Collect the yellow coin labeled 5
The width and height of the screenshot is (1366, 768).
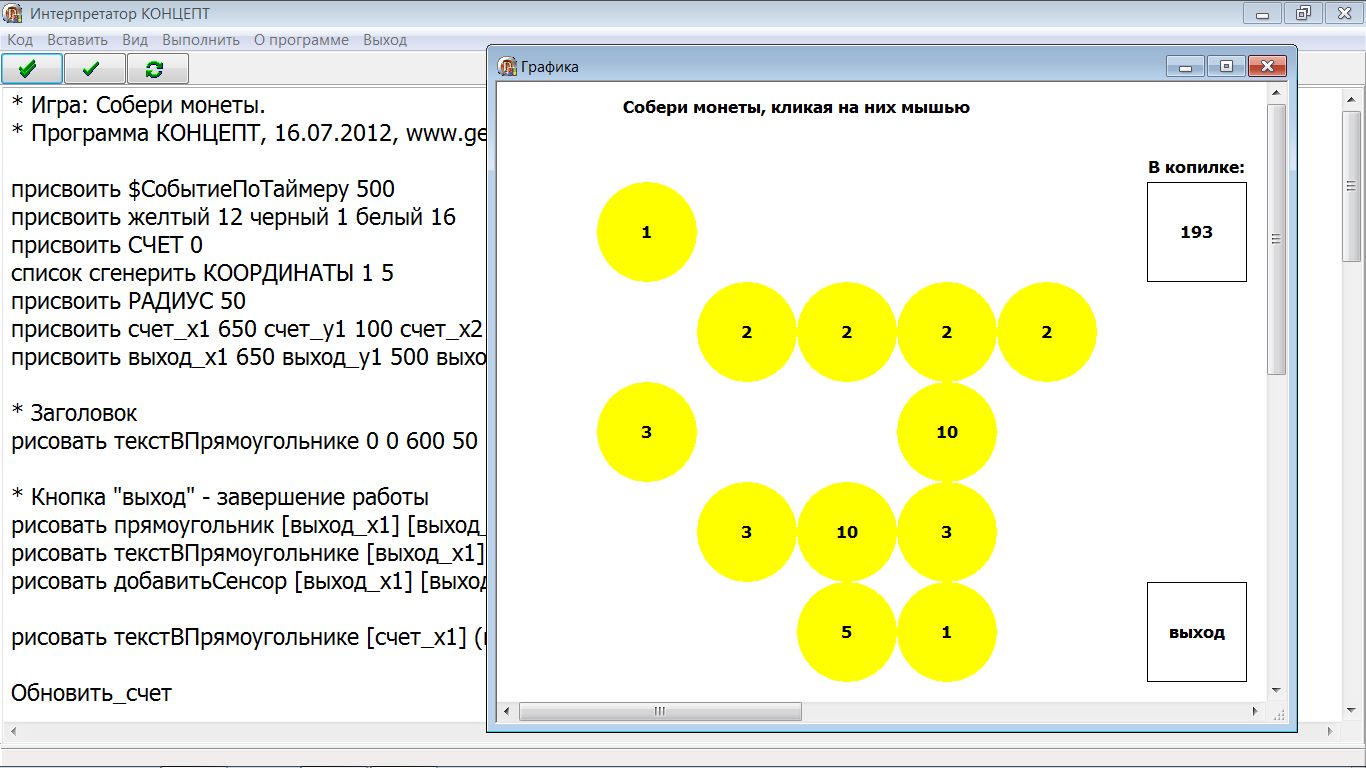(x=846, y=632)
